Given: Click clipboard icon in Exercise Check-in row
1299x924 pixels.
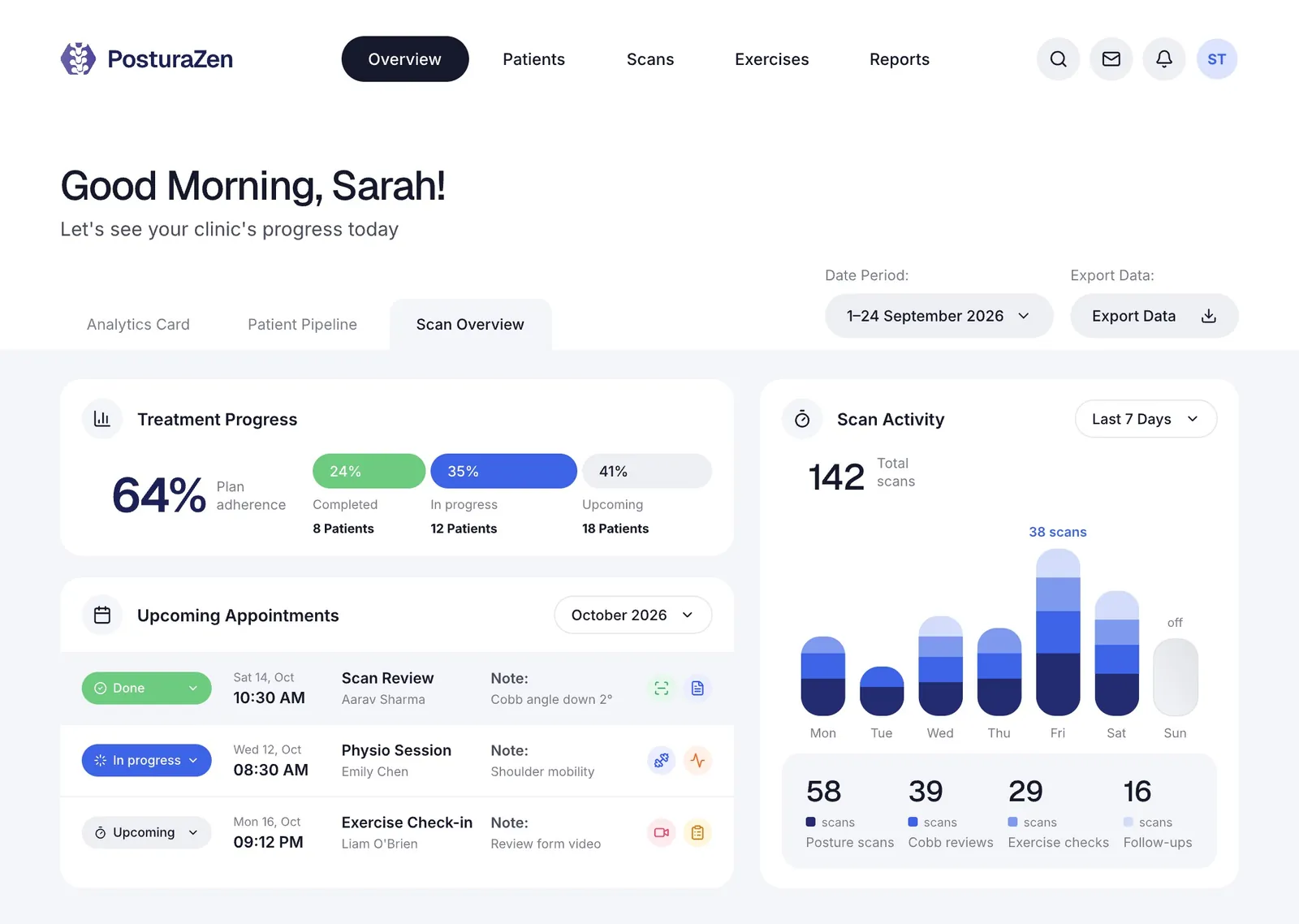Looking at the screenshot, I should tap(697, 832).
